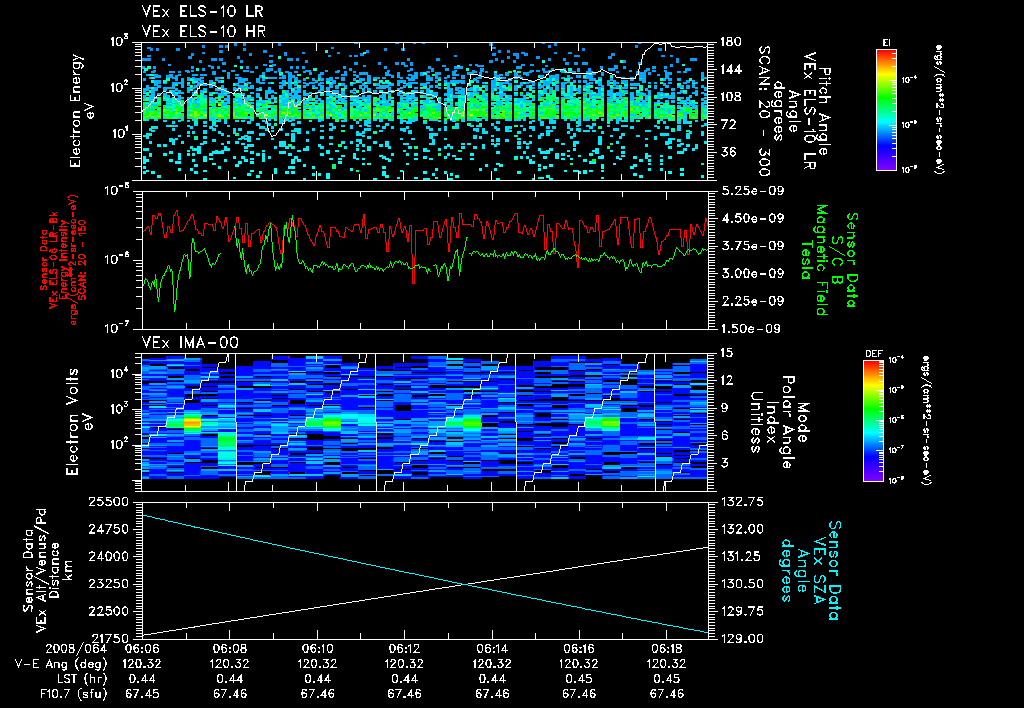Select the 'F10.7 (sfu)' row label
The image size is (1024, 708).
click(x=72, y=694)
